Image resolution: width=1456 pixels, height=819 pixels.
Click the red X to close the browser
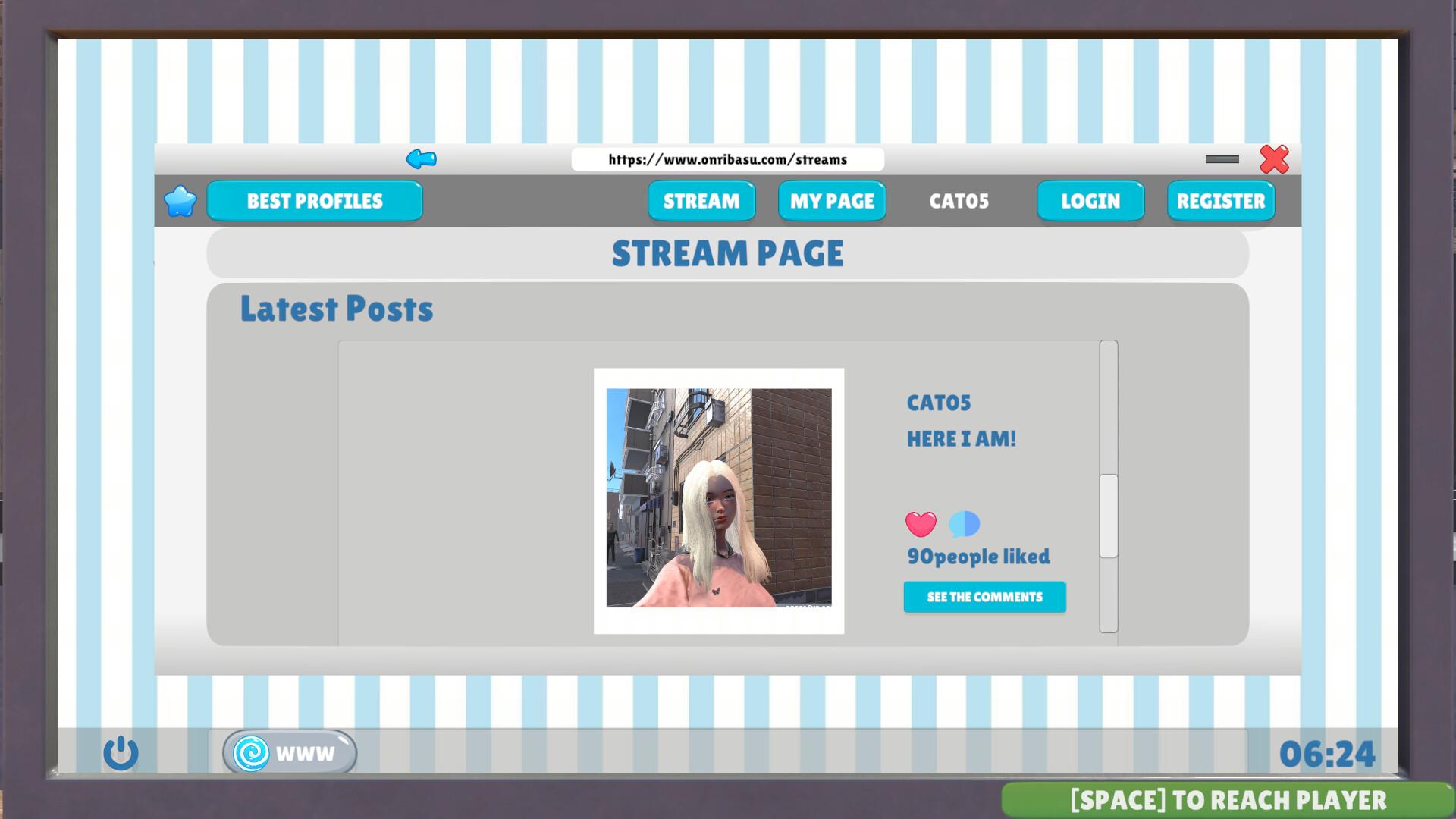point(1273,160)
